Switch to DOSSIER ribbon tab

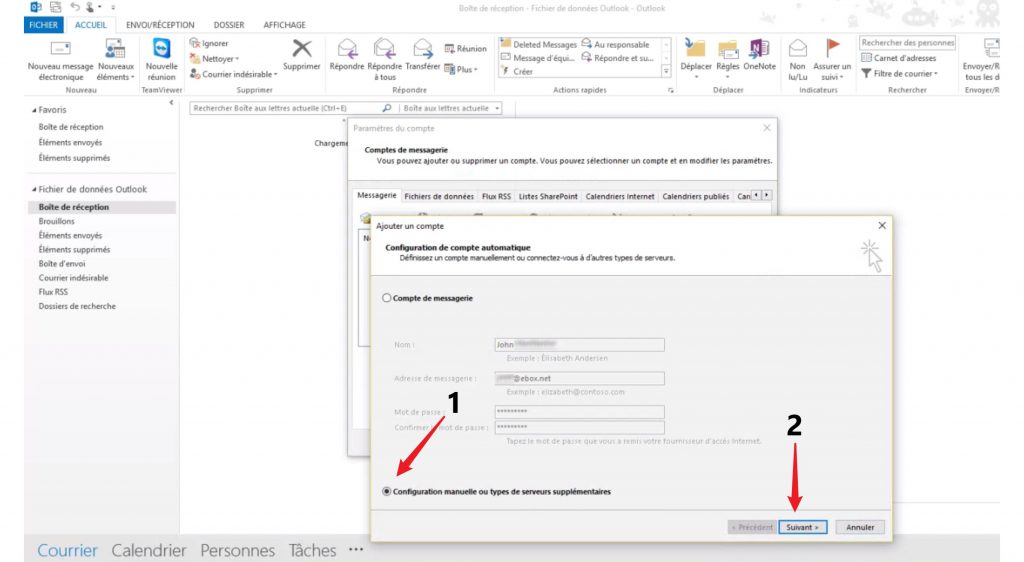pos(229,25)
